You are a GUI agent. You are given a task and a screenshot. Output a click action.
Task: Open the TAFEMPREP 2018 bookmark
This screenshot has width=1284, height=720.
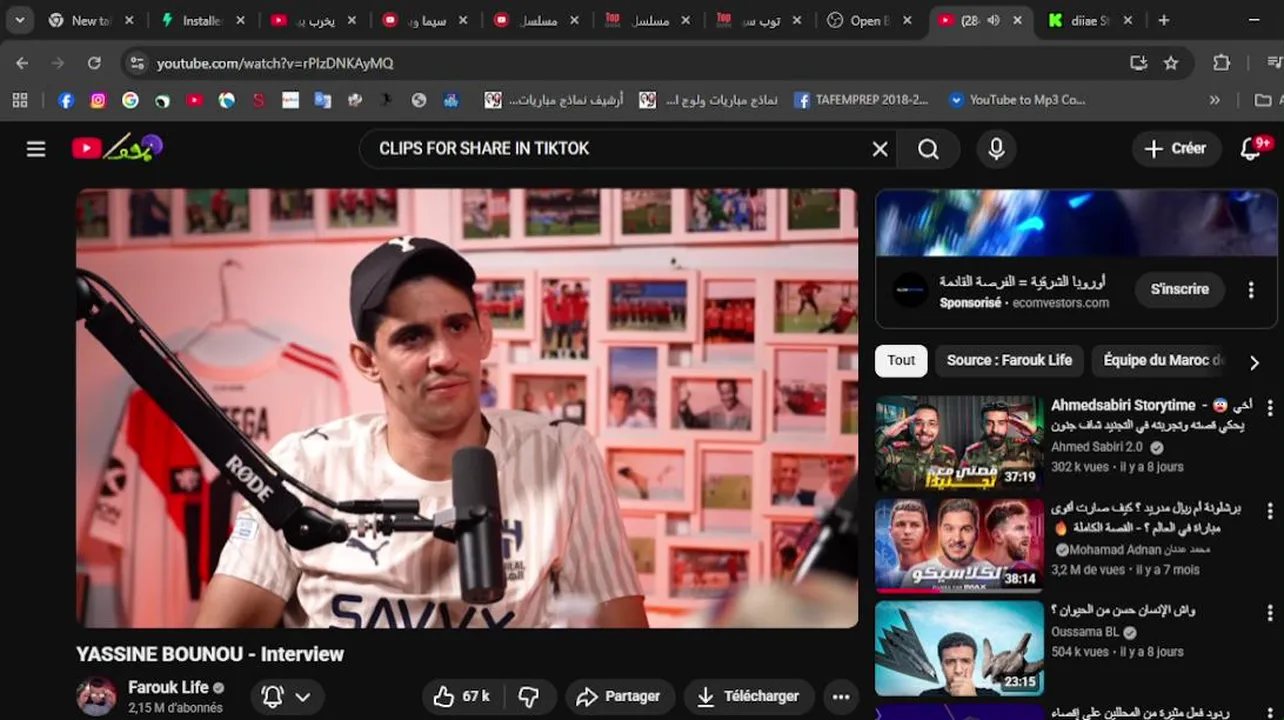(x=862, y=100)
